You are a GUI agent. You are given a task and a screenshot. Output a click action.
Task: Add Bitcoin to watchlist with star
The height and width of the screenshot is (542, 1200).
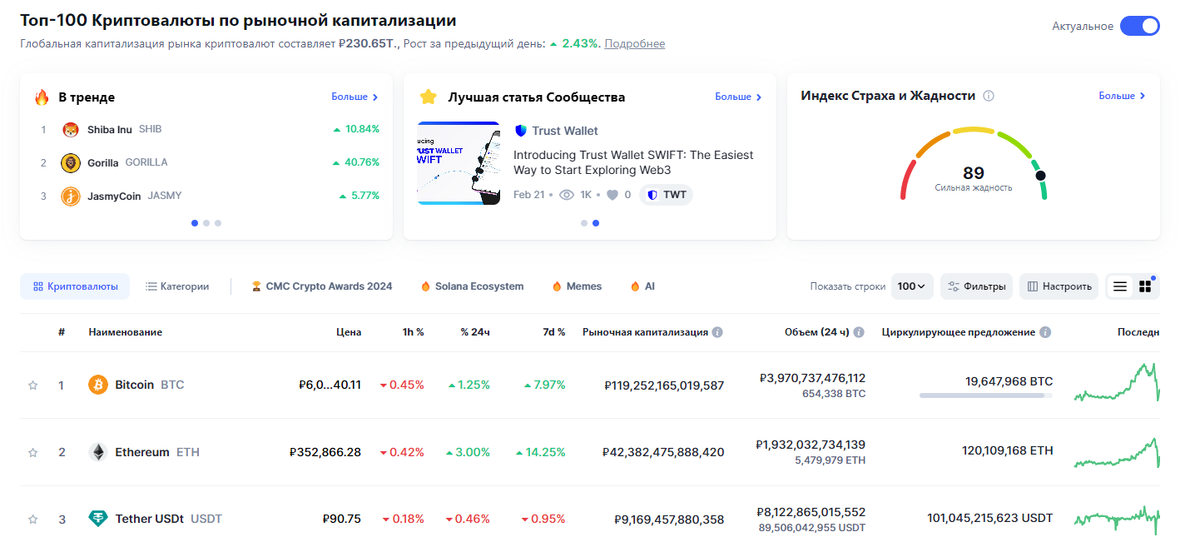click(33, 385)
